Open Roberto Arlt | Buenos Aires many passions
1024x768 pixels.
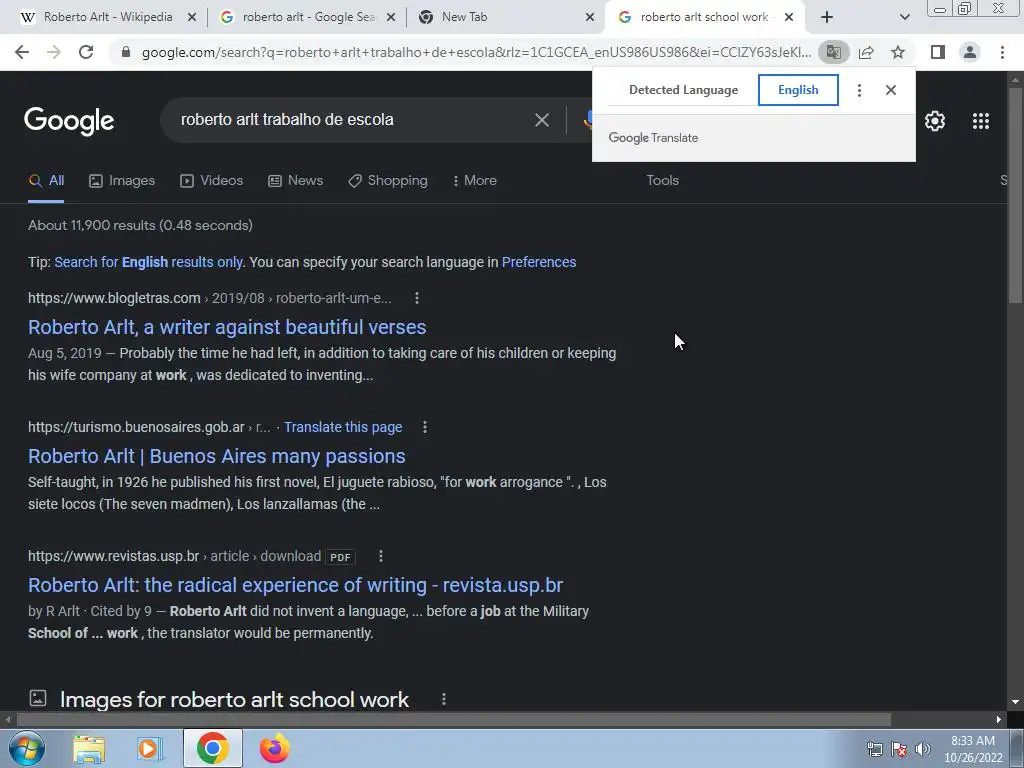point(217,456)
